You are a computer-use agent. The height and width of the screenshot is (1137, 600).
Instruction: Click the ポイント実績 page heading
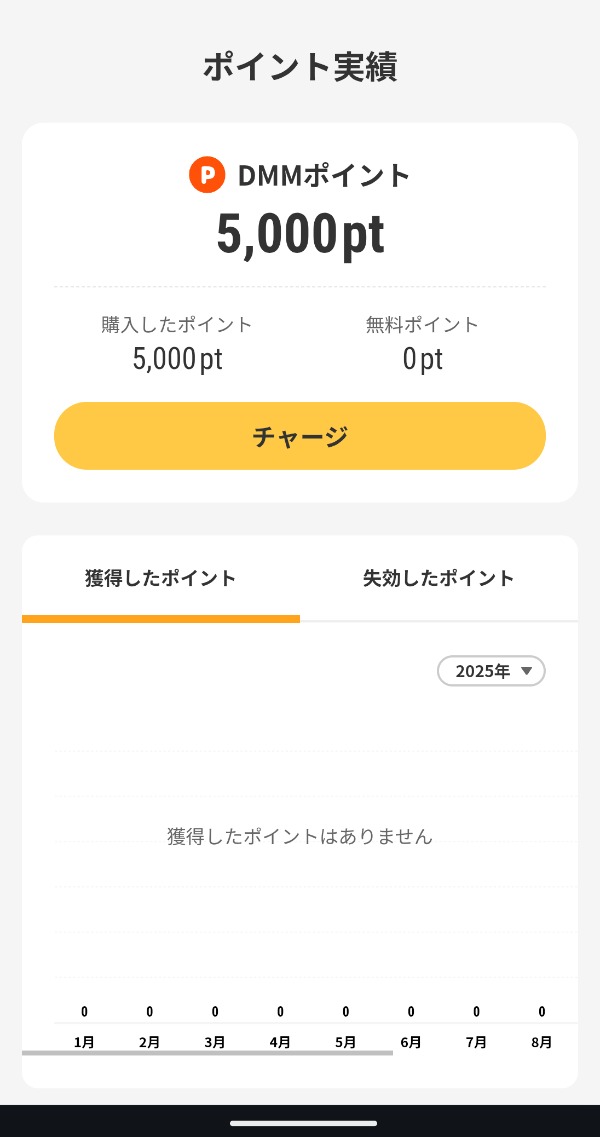coord(300,67)
